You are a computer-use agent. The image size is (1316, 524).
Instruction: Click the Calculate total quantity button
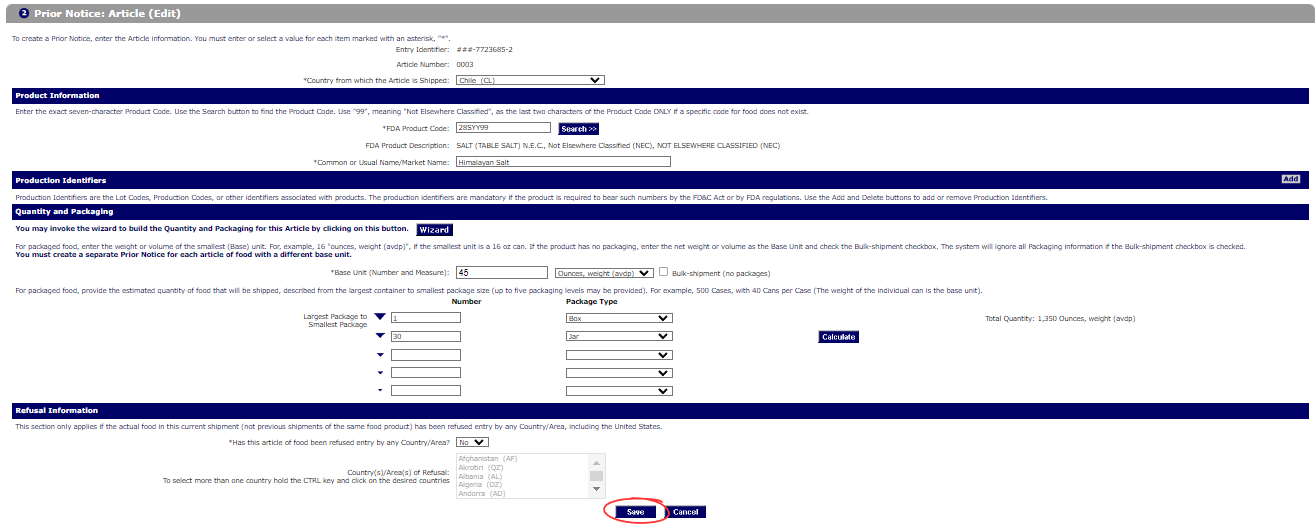coord(838,337)
